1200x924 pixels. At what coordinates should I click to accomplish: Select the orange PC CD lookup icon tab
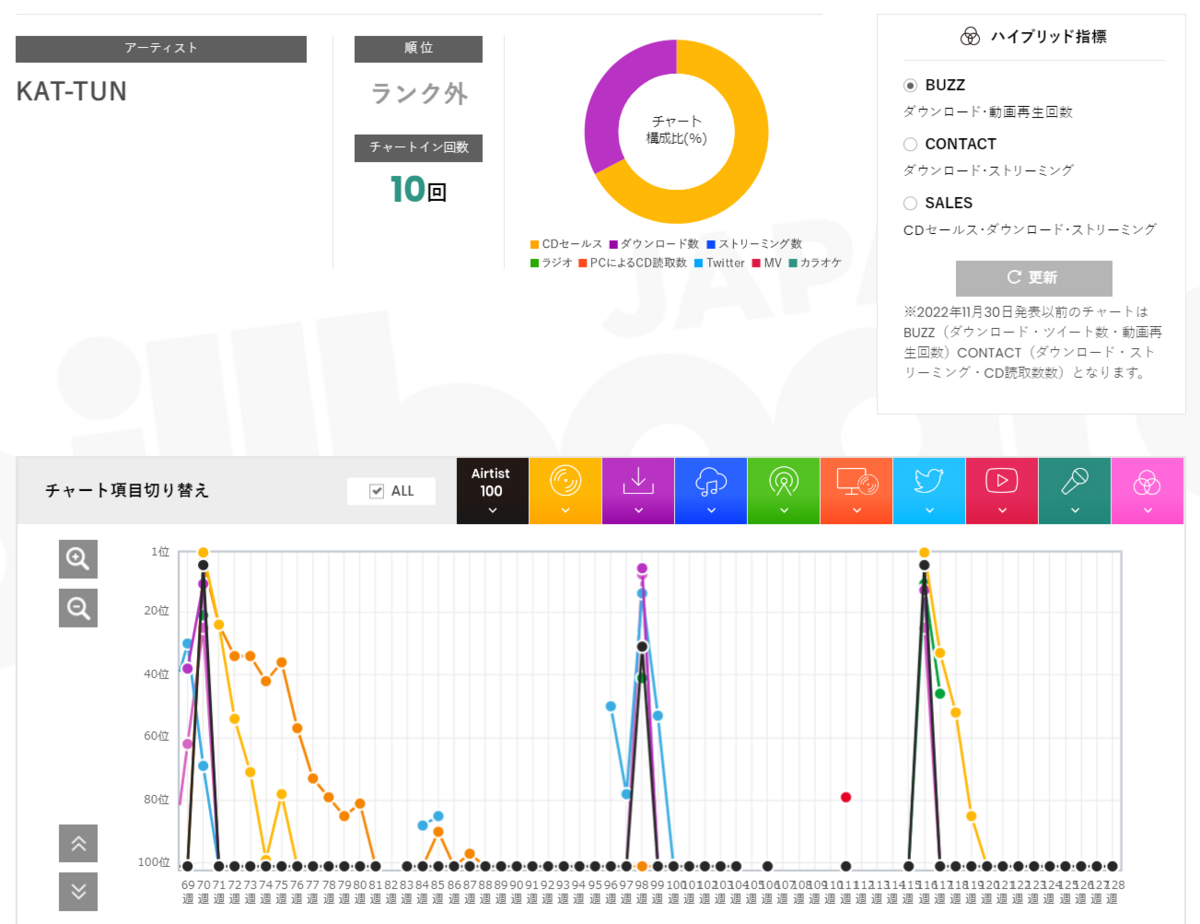(857, 491)
